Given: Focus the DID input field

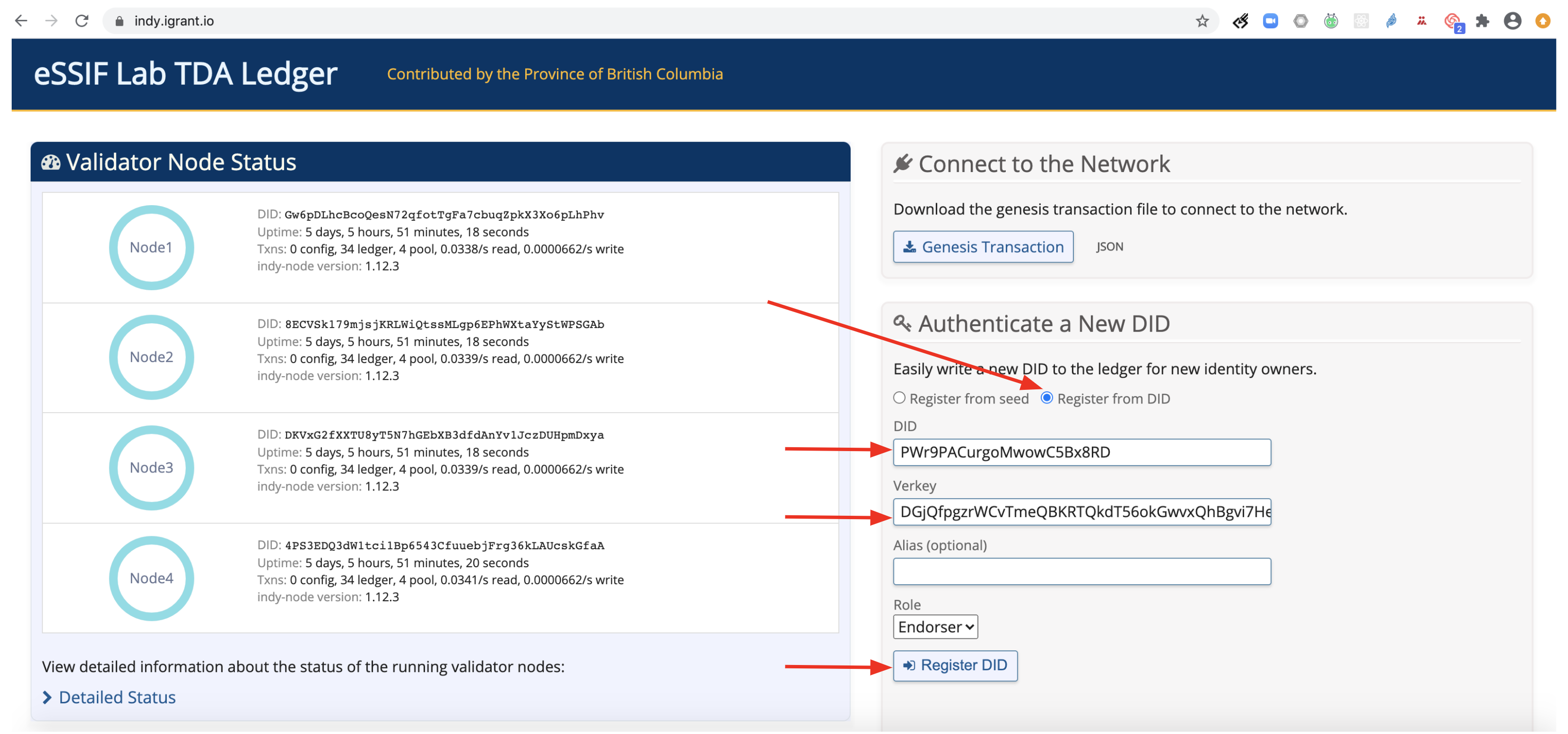Looking at the screenshot, I should (1082, 453).
